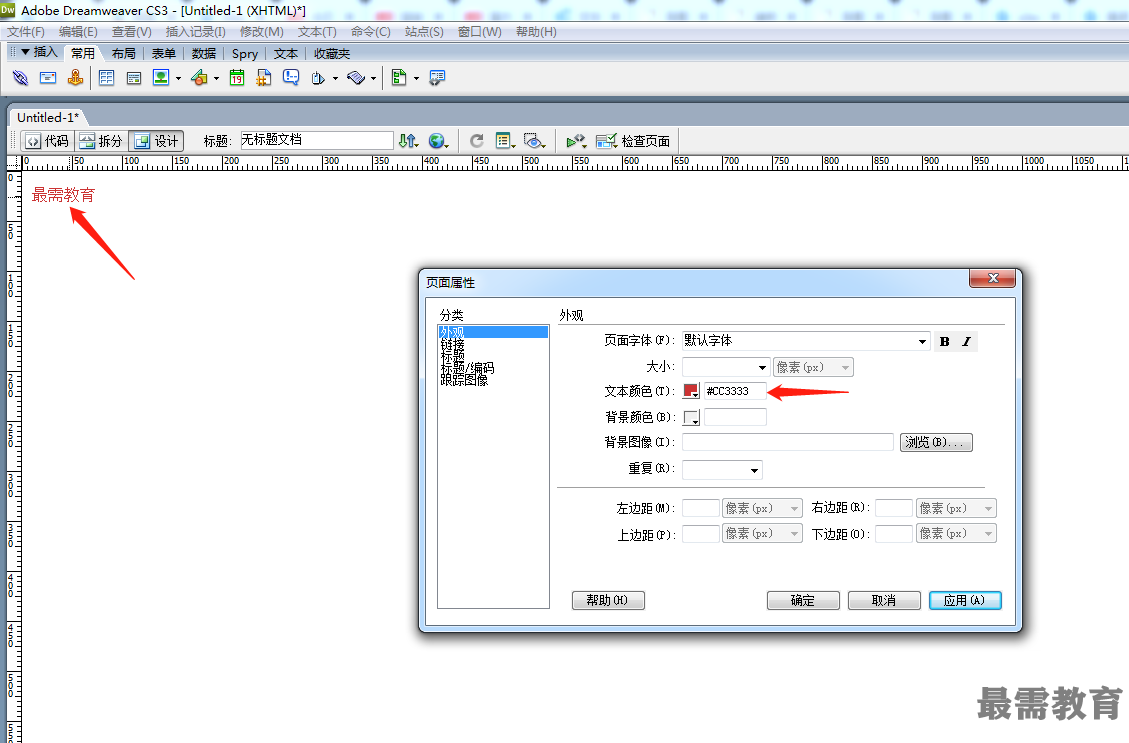
Task: Click the document title field
Action: [316, 140]
